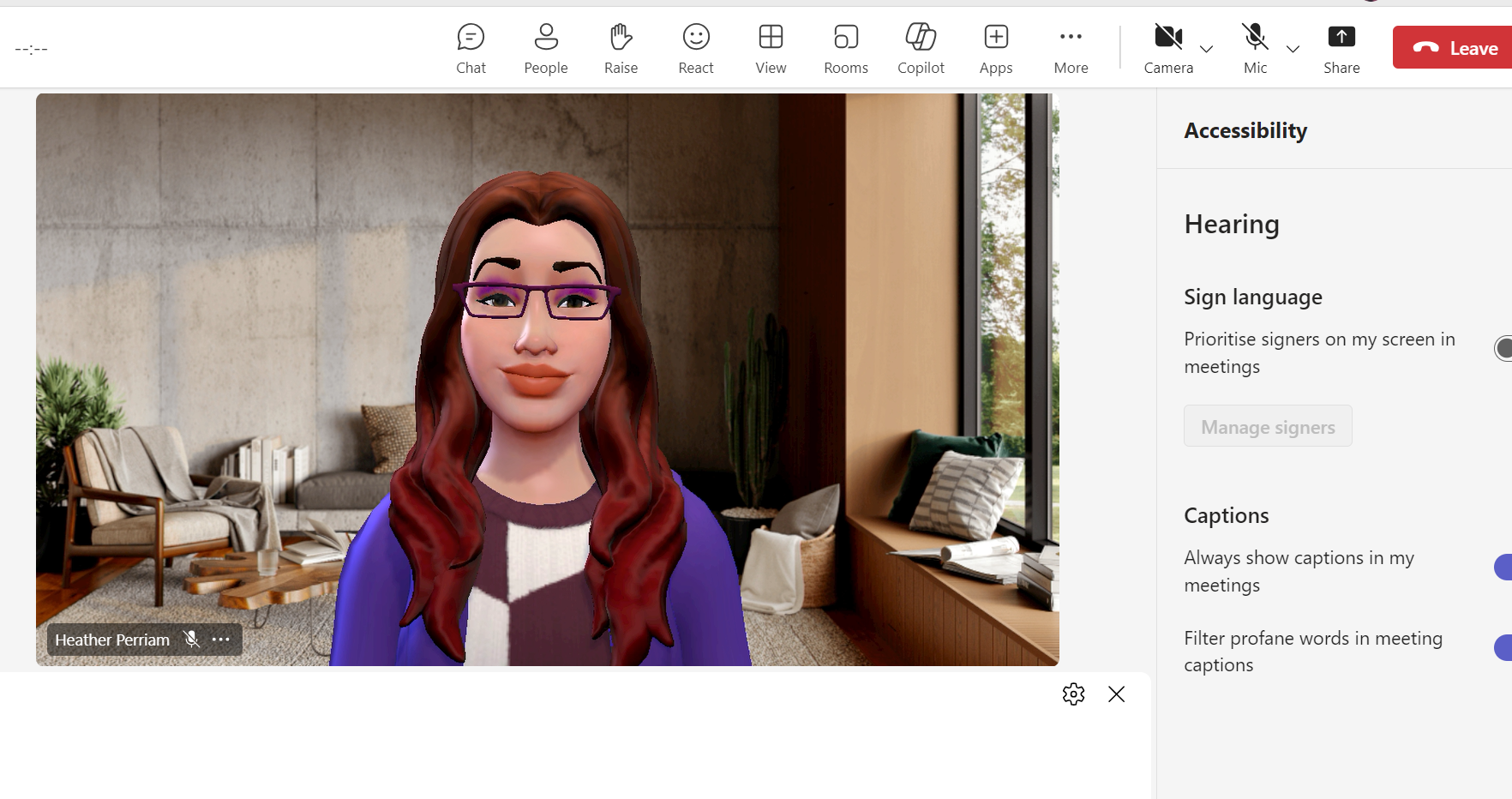Viewport: 1512px width, 799px height.
Task: Raise your hand
Action: tap(620, 47)
